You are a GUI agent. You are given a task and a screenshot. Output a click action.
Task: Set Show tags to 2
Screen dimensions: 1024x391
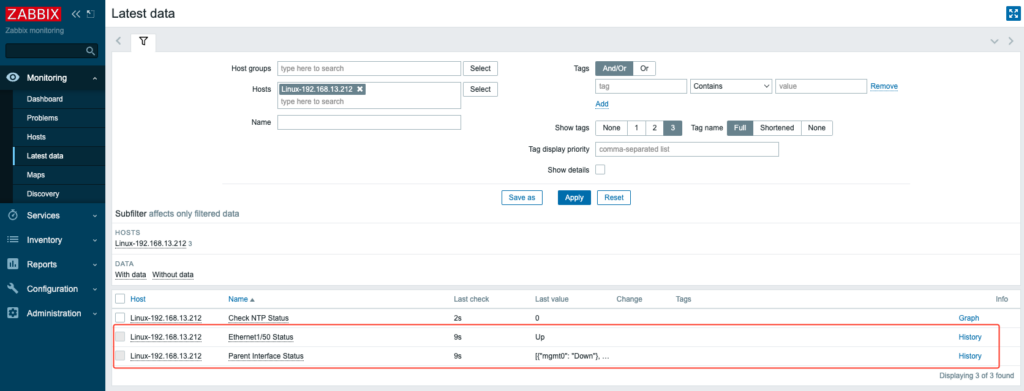[654, 128]
